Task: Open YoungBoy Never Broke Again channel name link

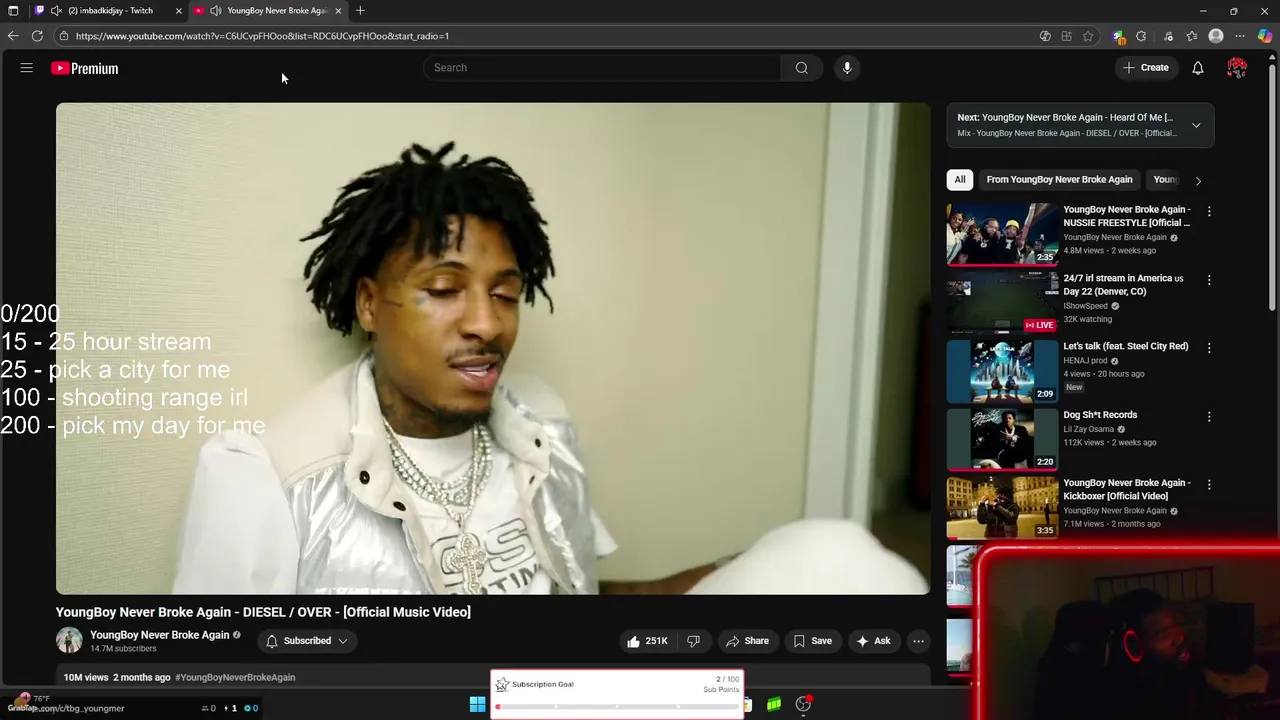Action: click(x=159, y=635)
